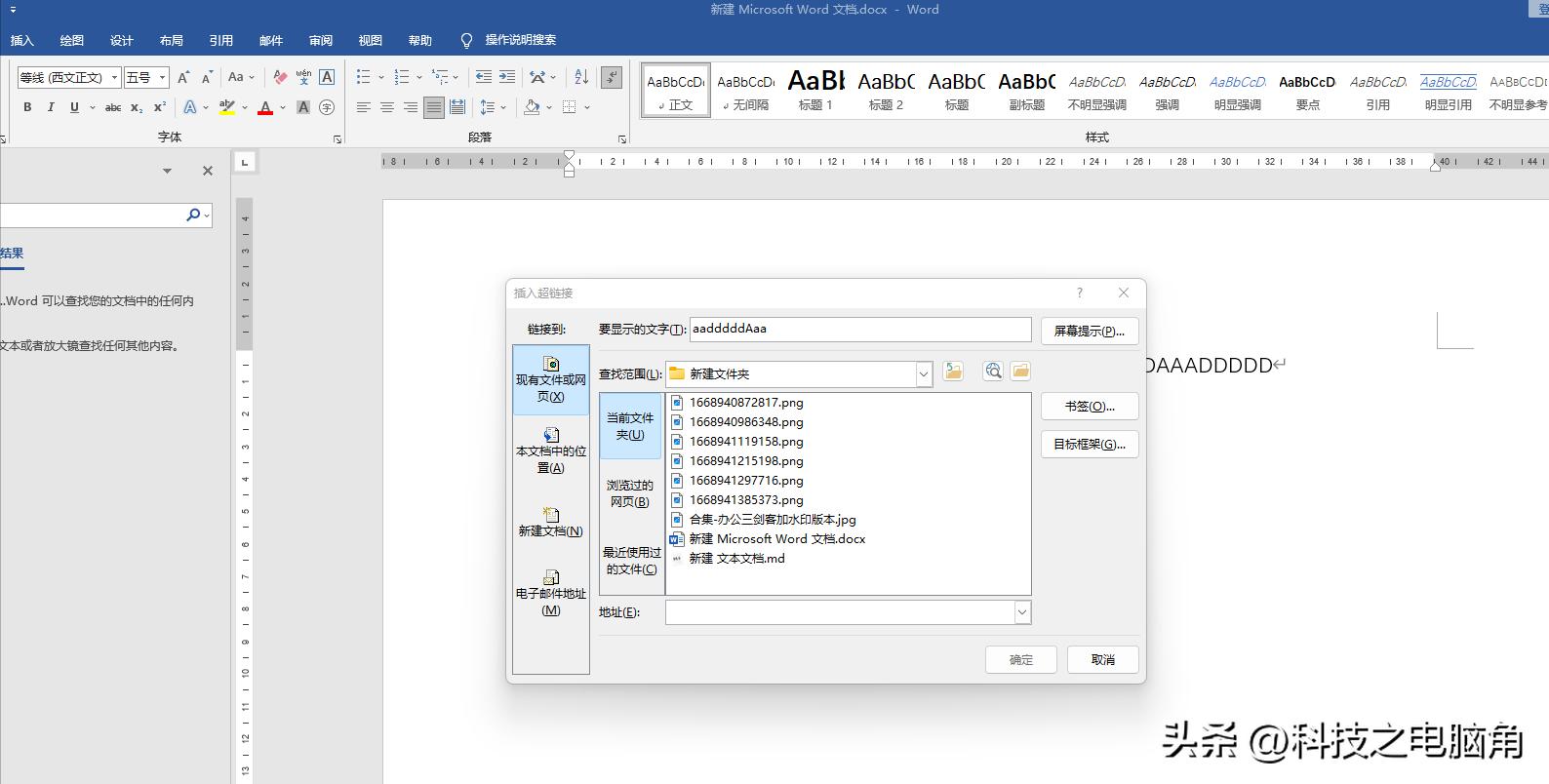The height and width of the screenshot is (784, 1549).
Task: Expand the look-in folder (查找范围) dropdown
Action: tap(924, 373)
